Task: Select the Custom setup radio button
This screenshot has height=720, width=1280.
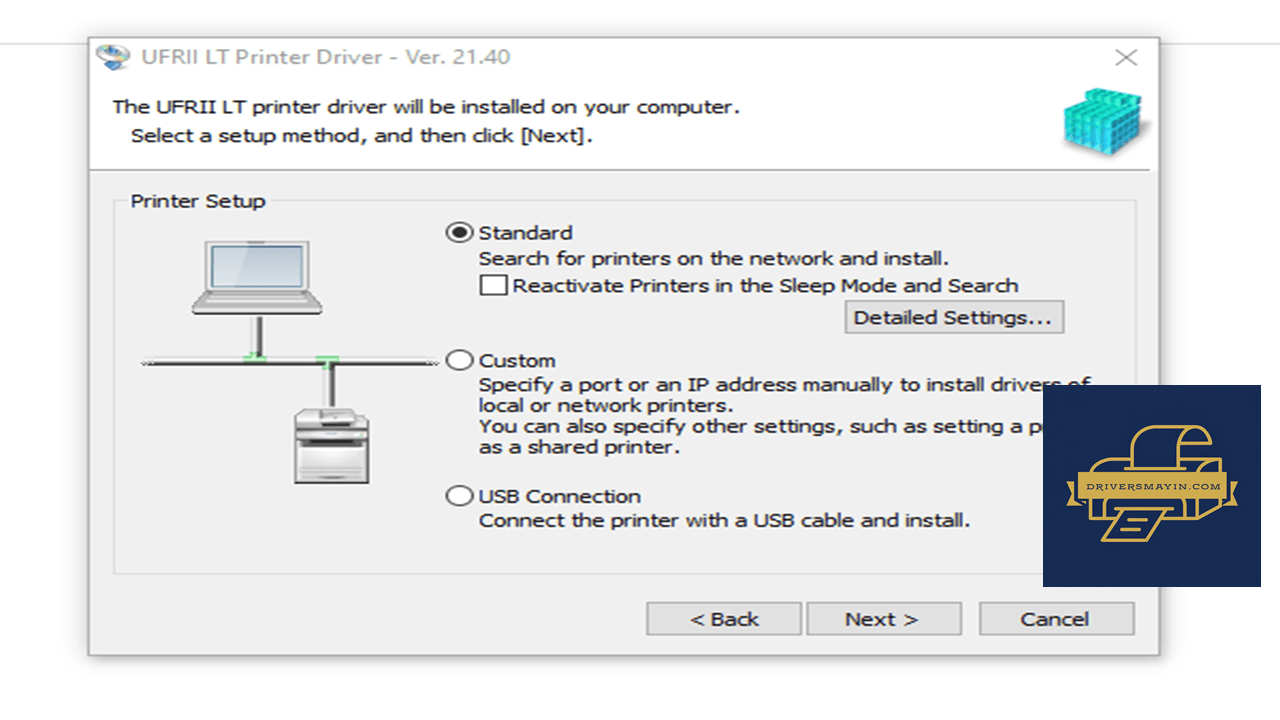Action: pyautogui.click(x=459, y=361)
